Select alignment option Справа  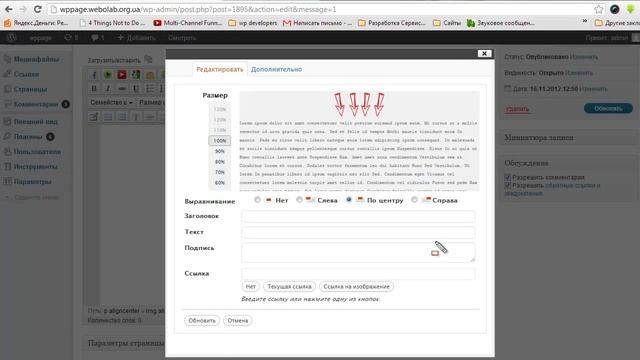[x=414, y=200]
